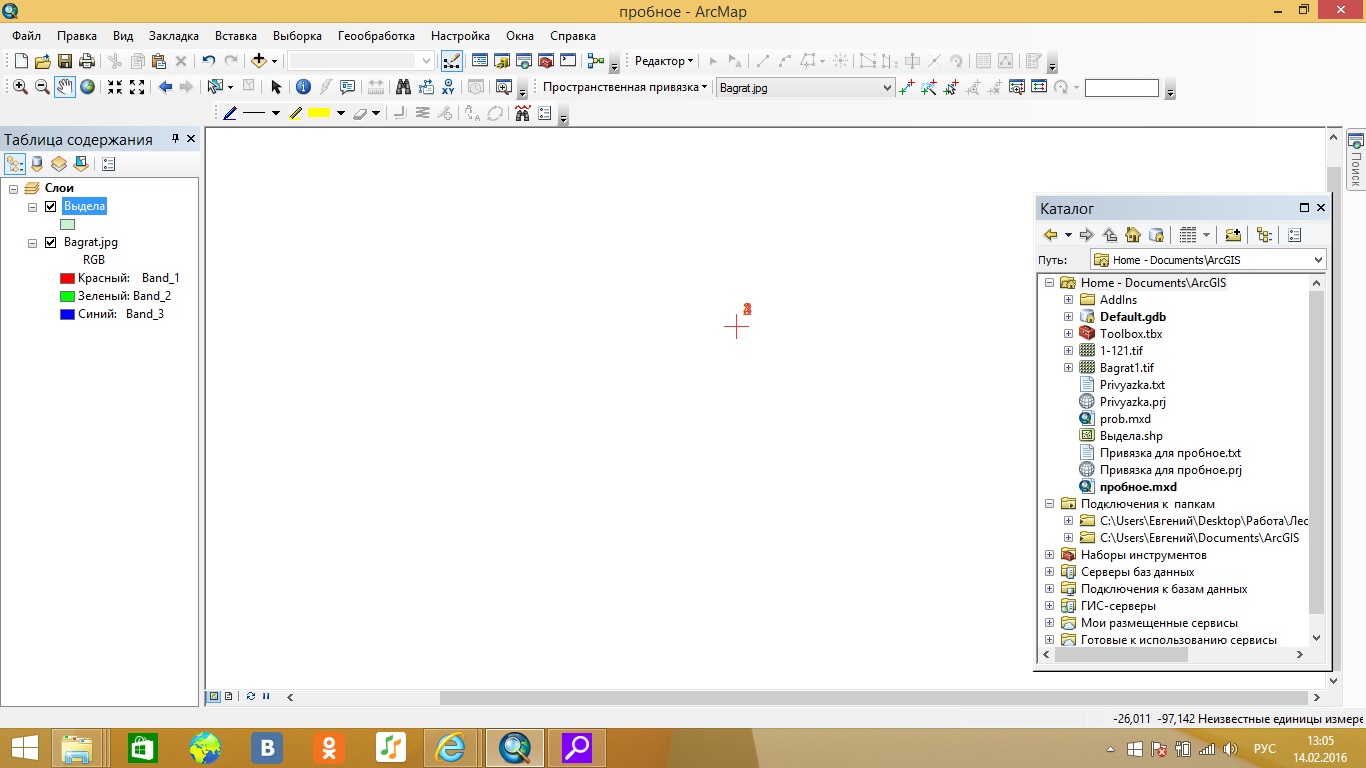Click Go To Home Folder in Catalog
The height and width of the screenshot is (768, 1366).
(1133, 235)
